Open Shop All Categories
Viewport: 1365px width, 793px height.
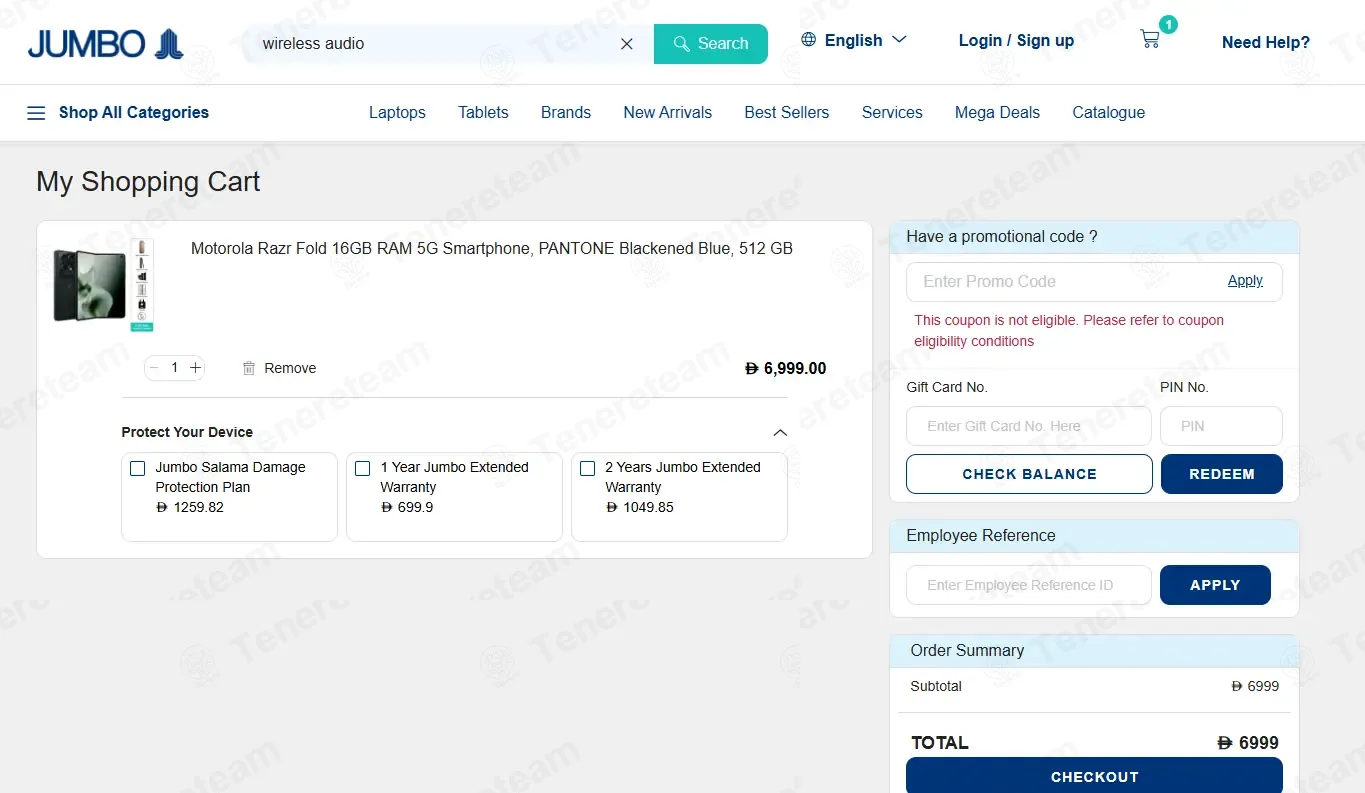tap(134, 113)
